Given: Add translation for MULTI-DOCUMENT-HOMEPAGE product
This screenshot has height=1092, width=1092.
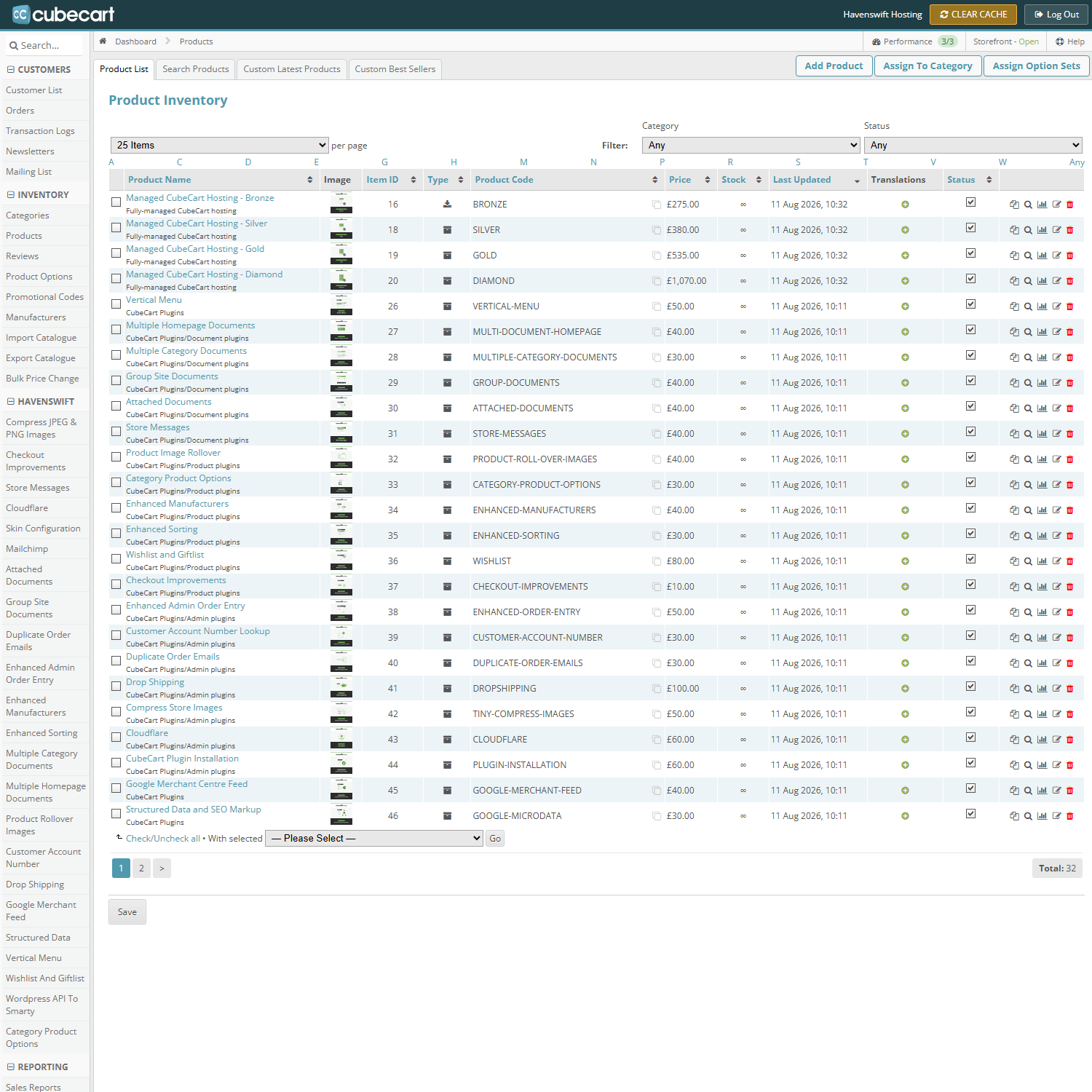Looking at the screenshot, I should pos(905,332).
